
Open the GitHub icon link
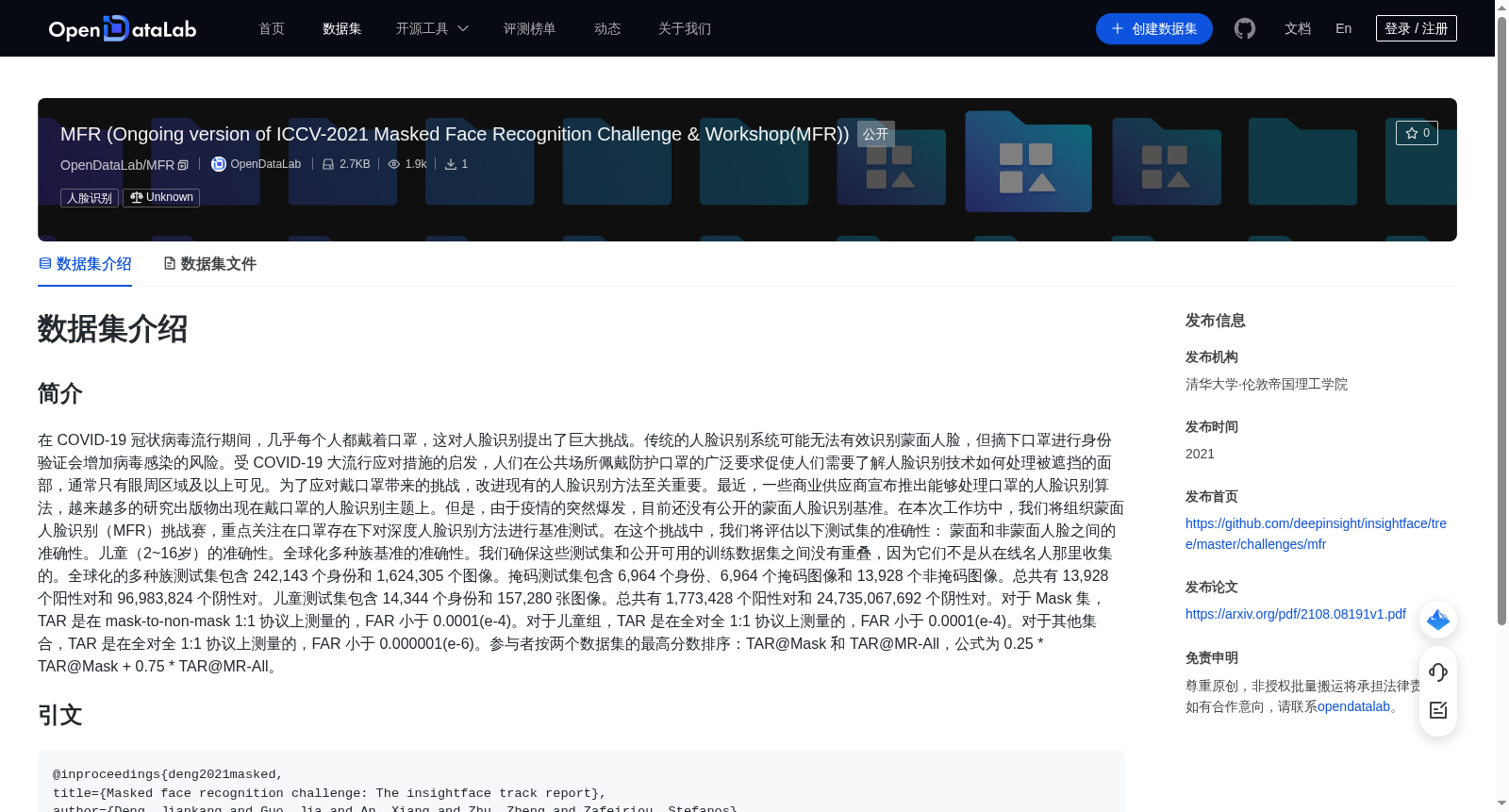click(x=1245, y=28)
